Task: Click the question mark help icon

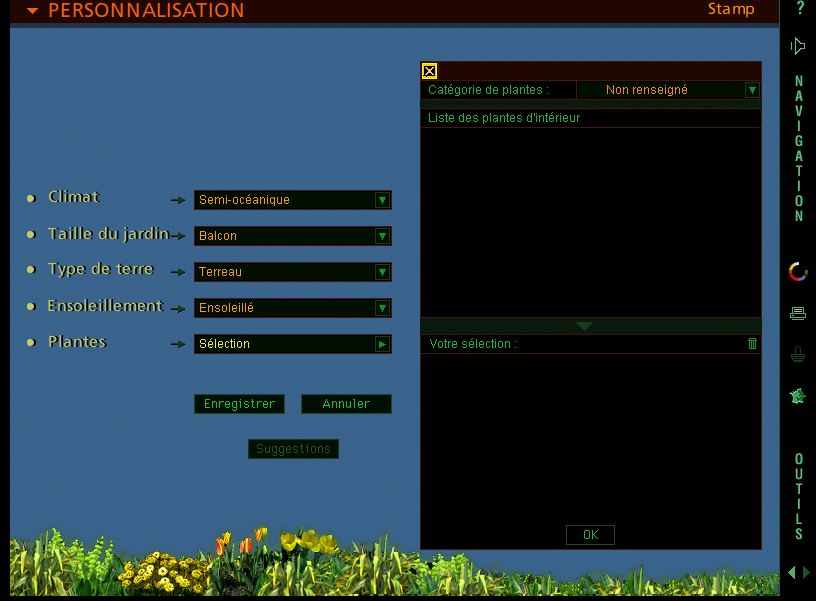Action: 798,8
